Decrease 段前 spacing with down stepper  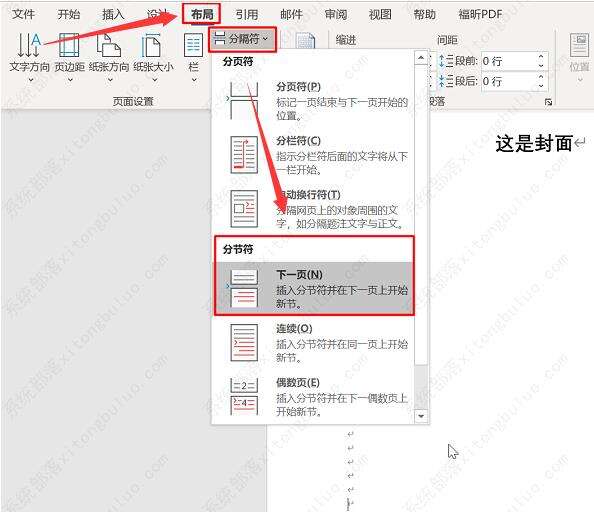point(541,66)
